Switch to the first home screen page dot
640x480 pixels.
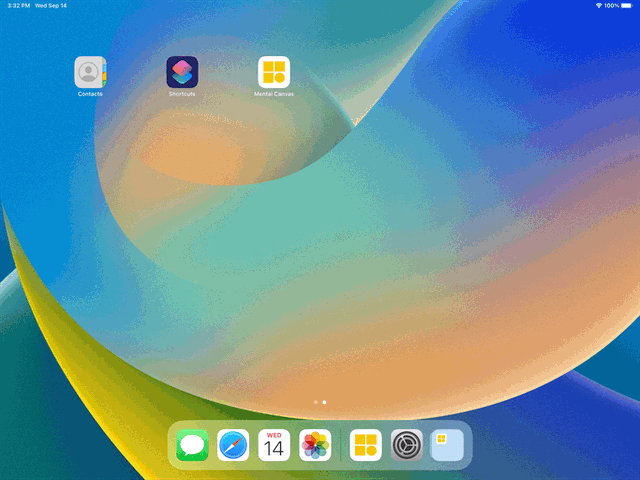click(316, 402)
